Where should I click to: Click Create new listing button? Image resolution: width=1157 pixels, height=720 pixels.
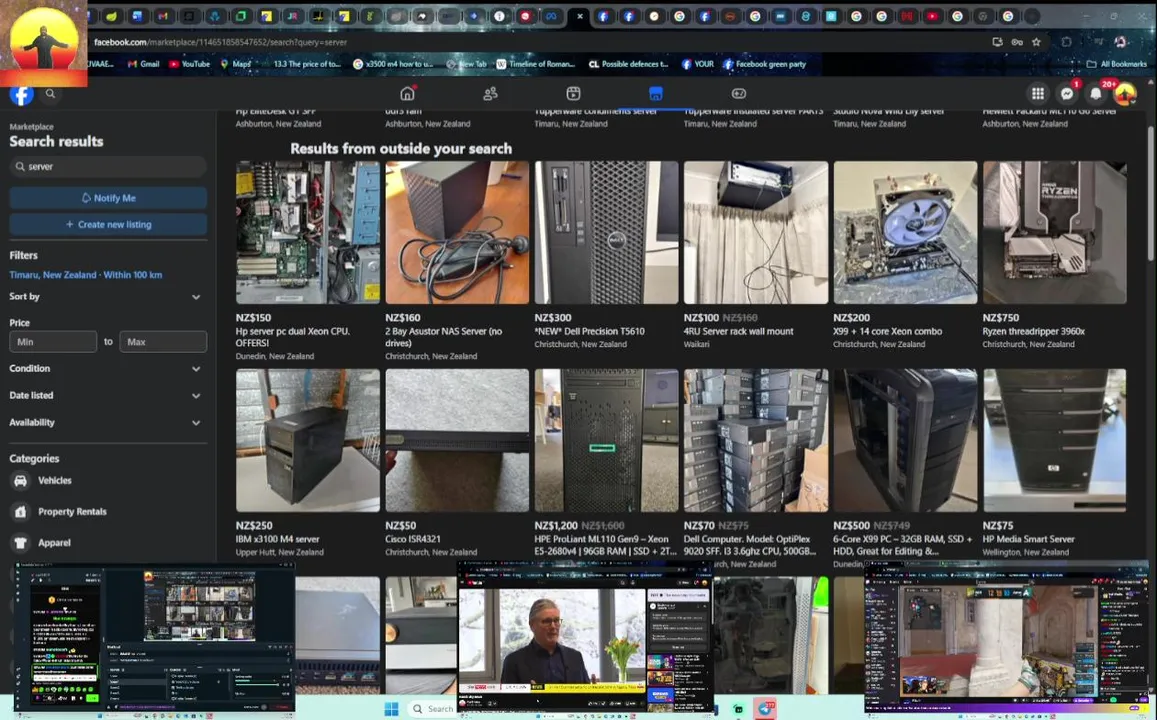click(108, 224)
